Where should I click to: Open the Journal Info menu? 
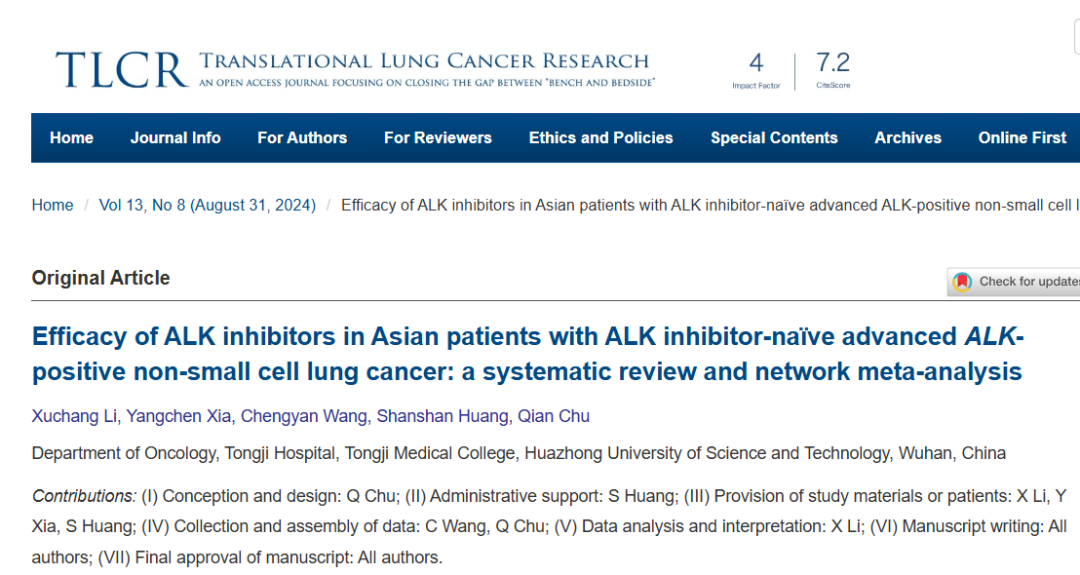tap(175, 138)
